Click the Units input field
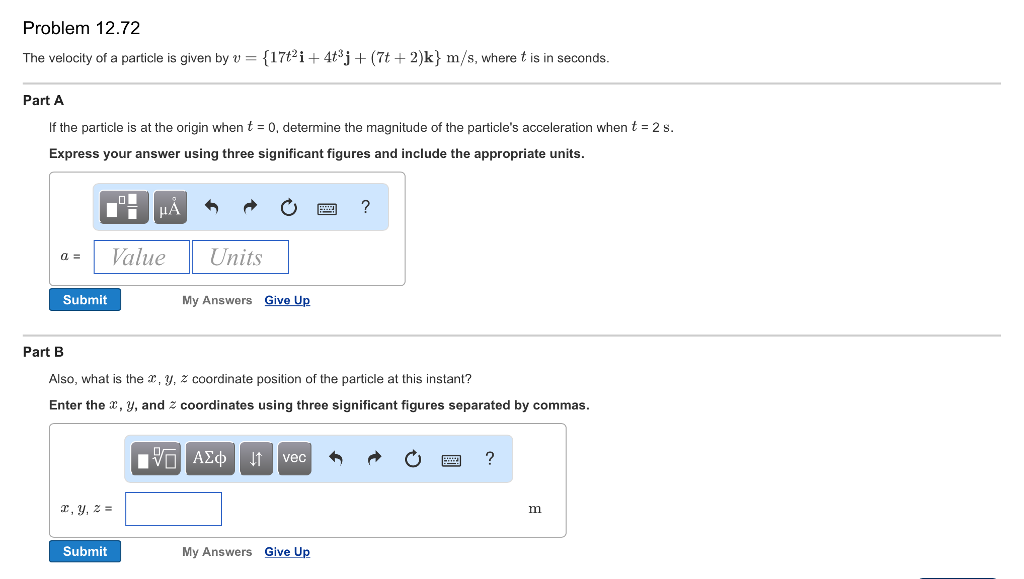 (239, 257)
